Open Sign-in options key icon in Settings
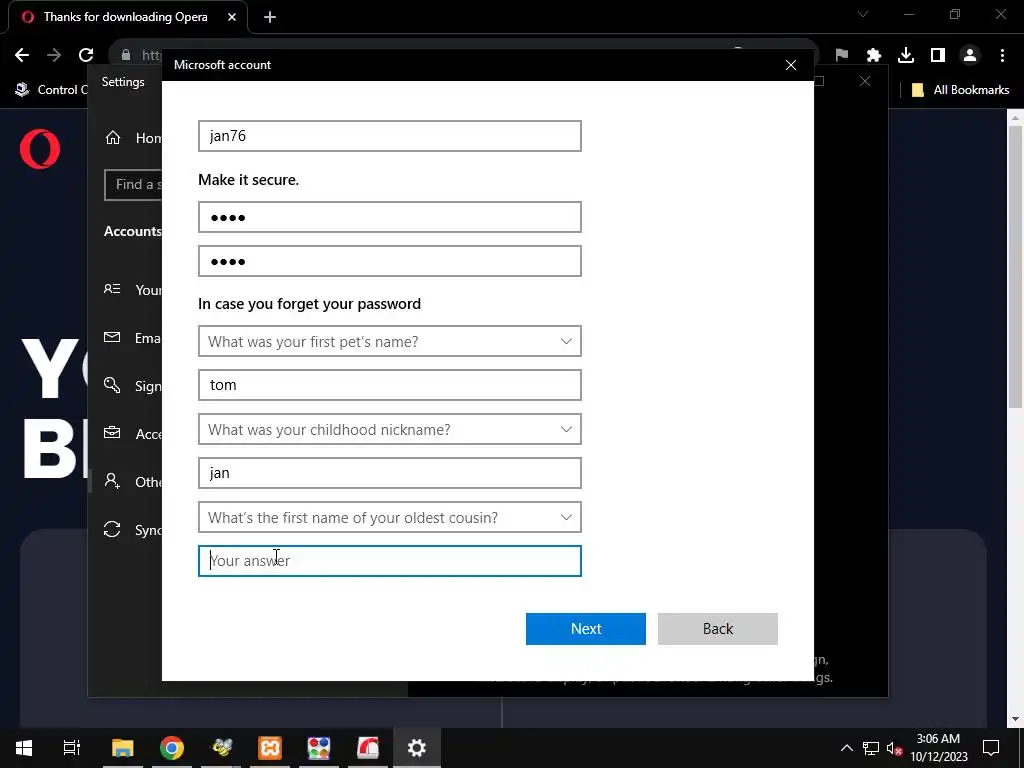This screenshot has width=1024, height=768. [112, 385]
